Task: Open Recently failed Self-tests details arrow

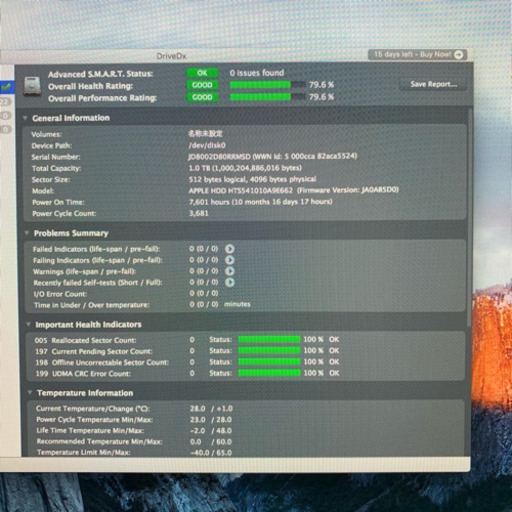Action: 230,282
